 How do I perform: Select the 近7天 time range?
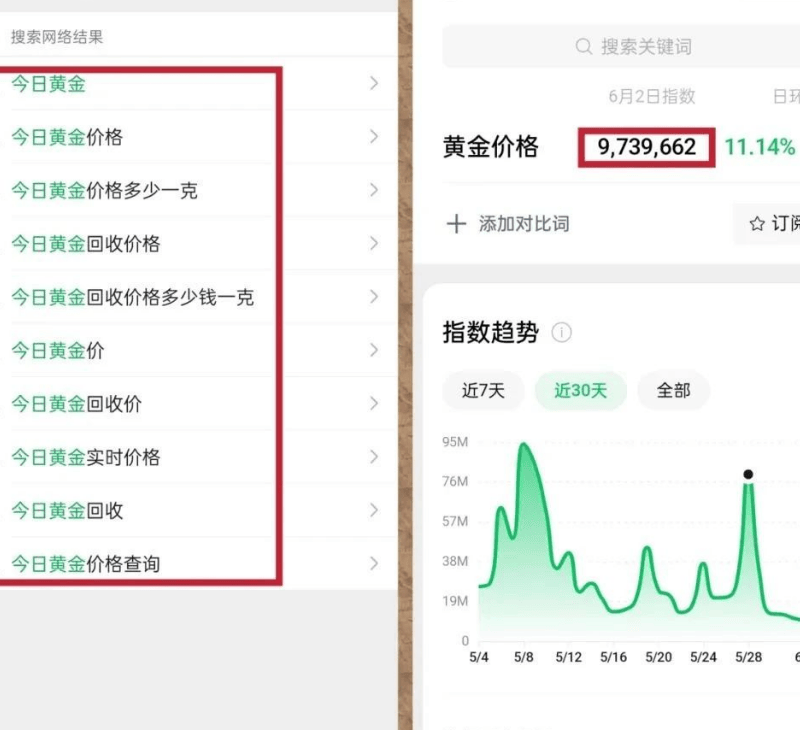pyautogui.click(x=483, y=391)
